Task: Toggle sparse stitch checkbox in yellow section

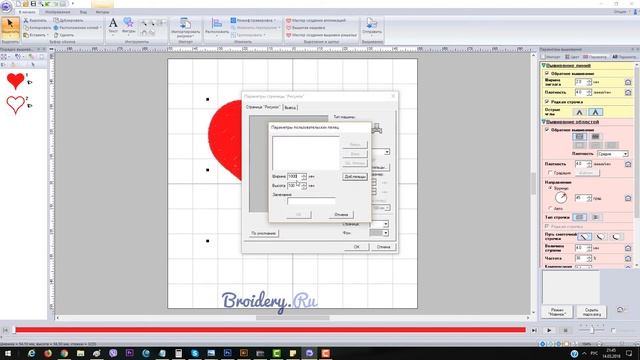Action: (x=547, y=101)
